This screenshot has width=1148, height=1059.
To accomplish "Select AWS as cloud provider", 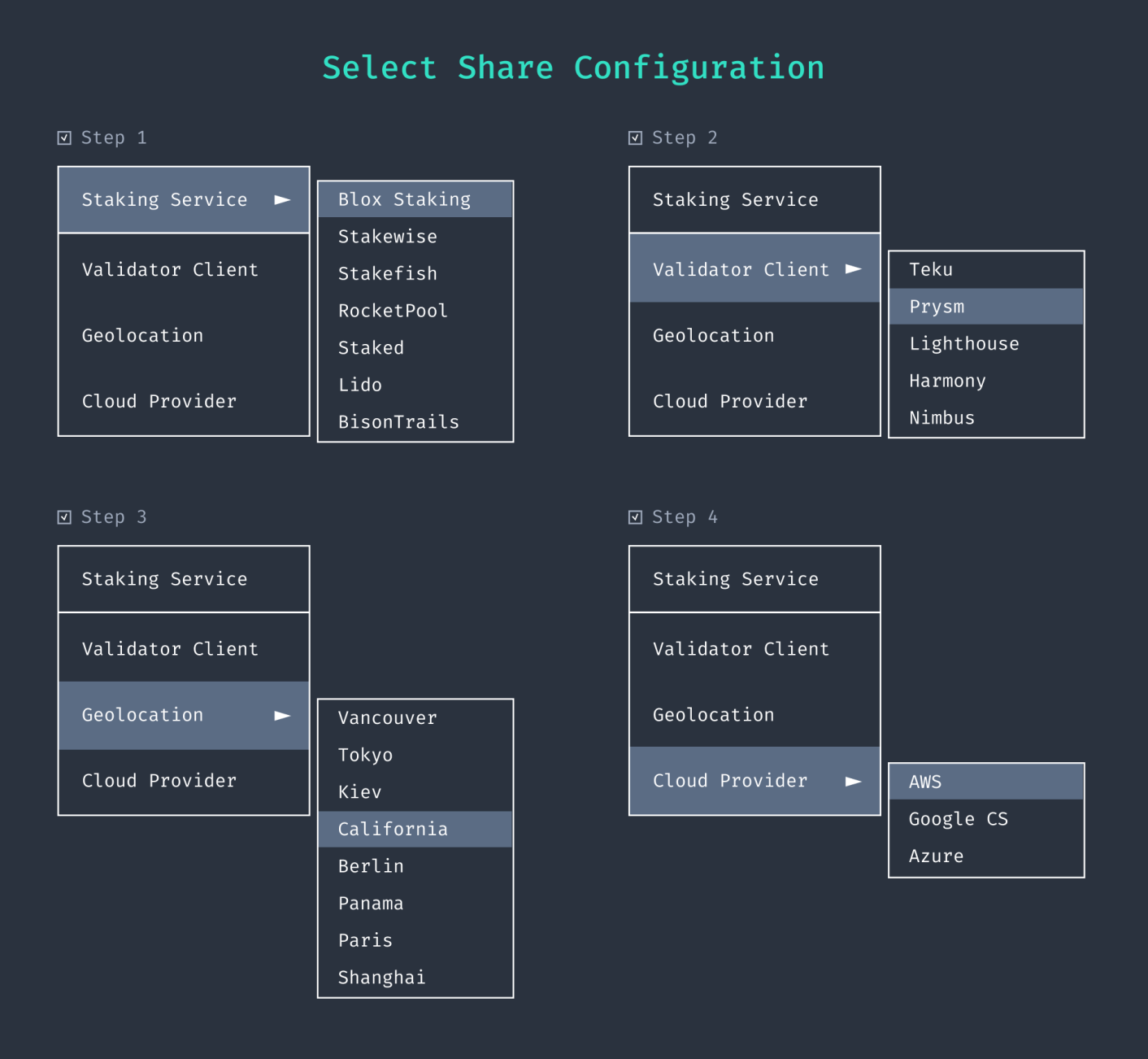I will [x=925, y=782].
